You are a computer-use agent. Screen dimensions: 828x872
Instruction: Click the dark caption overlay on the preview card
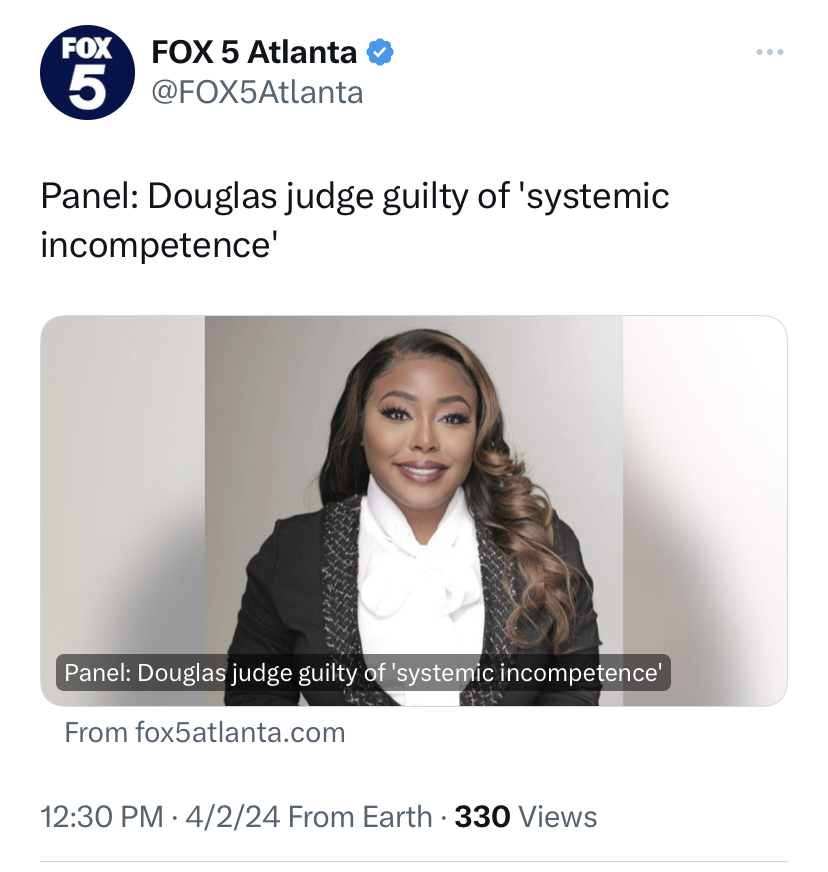[363, 673]
